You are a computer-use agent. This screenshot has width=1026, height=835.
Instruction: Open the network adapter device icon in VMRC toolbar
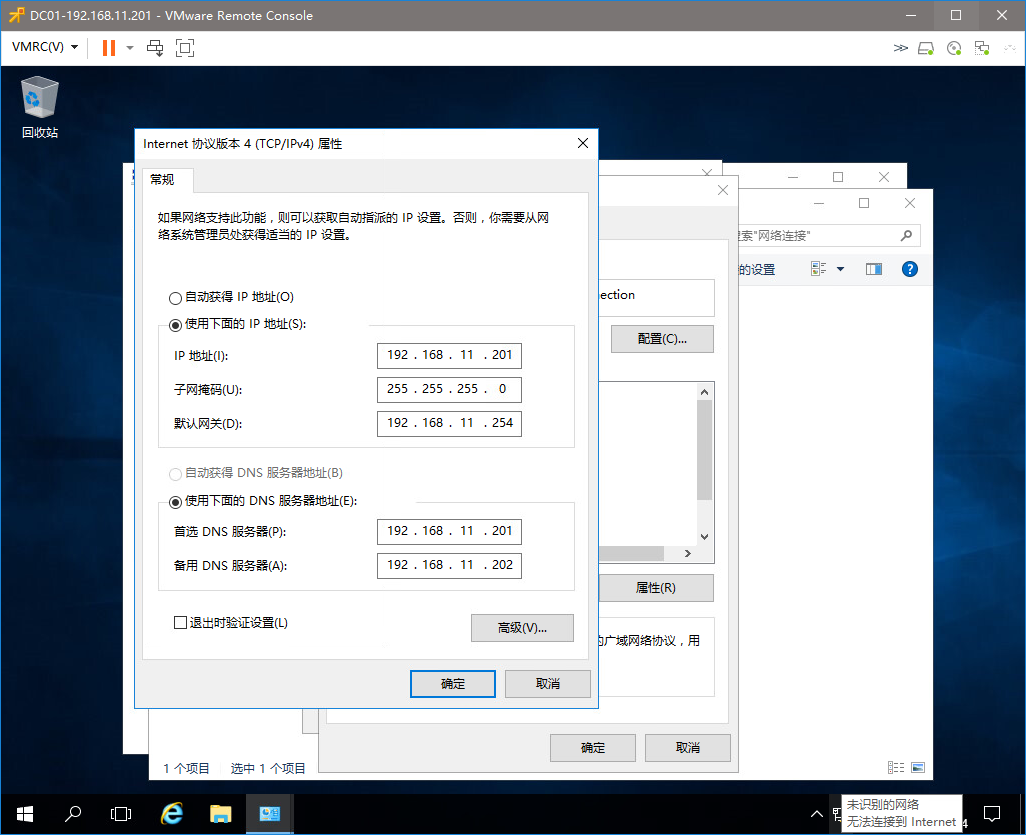[x=982, y=48]
